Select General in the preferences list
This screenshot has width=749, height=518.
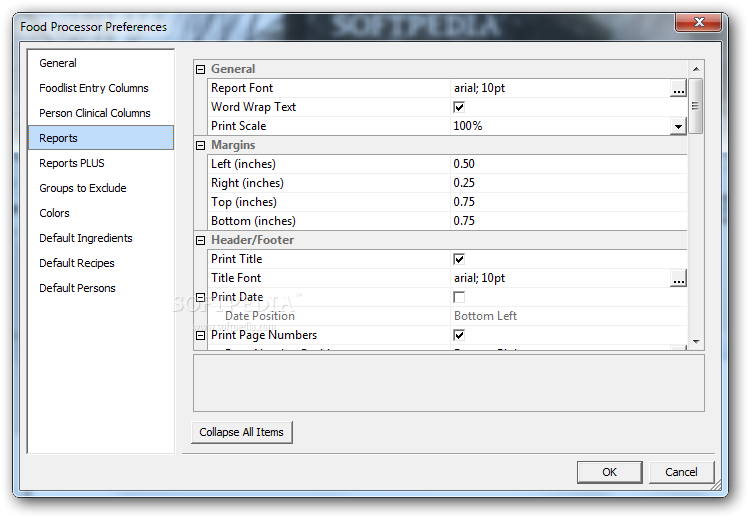[101, 63]
